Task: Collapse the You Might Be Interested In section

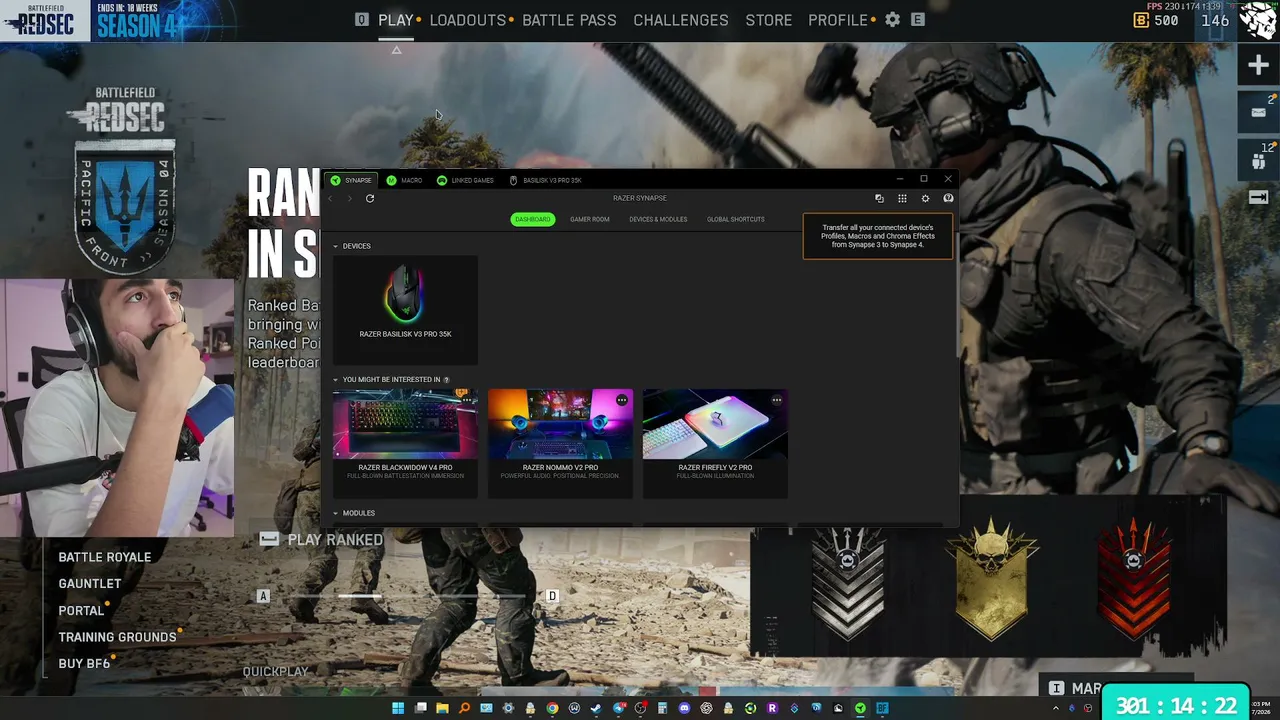Action: 336,380
